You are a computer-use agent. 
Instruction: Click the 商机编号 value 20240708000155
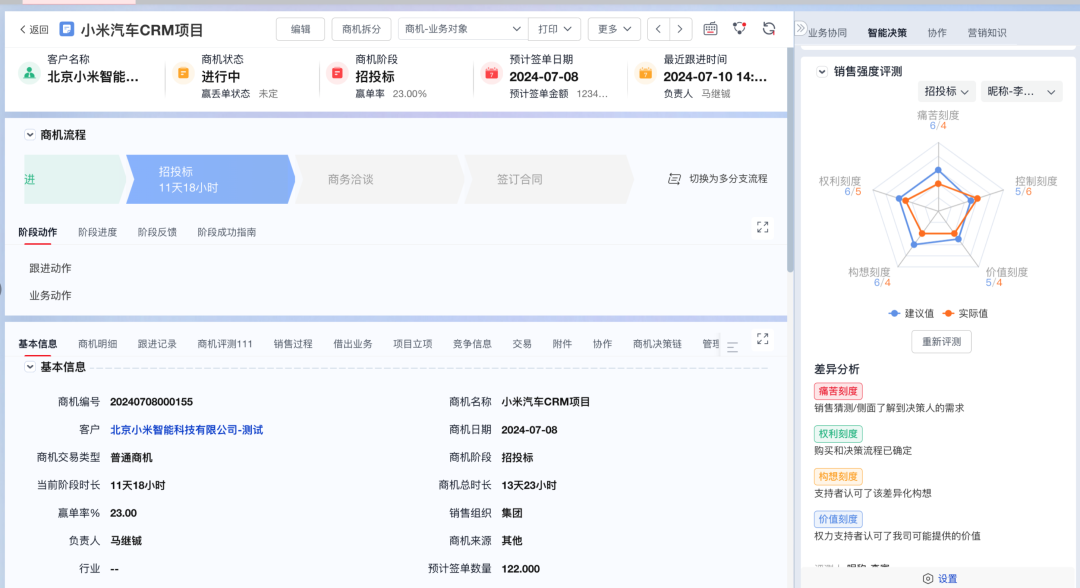click(x=152, y=401)
